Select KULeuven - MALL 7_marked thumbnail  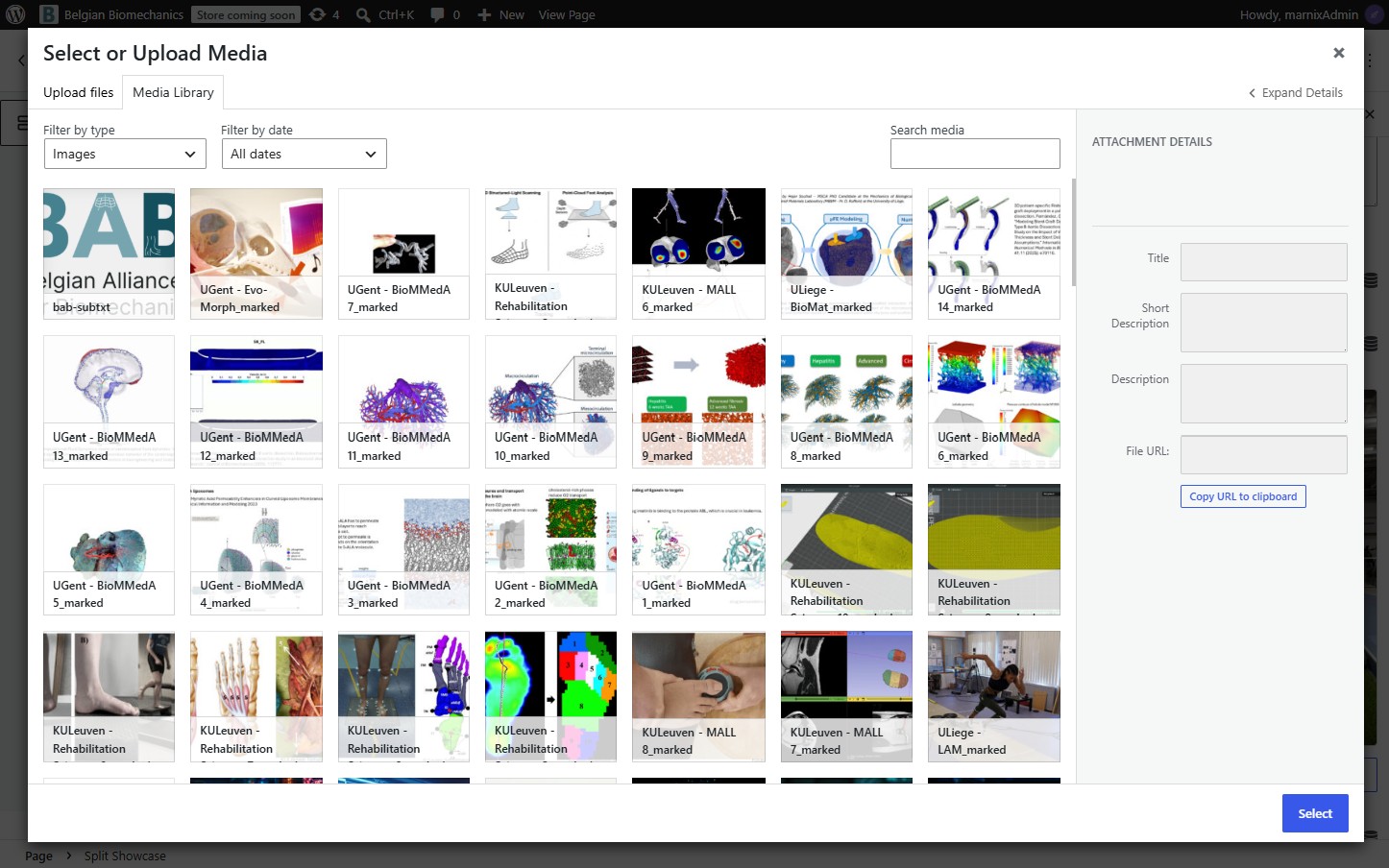tap(846, 696)
